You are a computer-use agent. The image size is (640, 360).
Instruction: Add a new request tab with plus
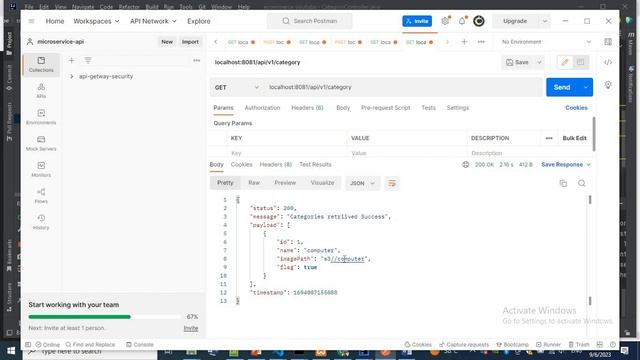click(x=464, y=42)
